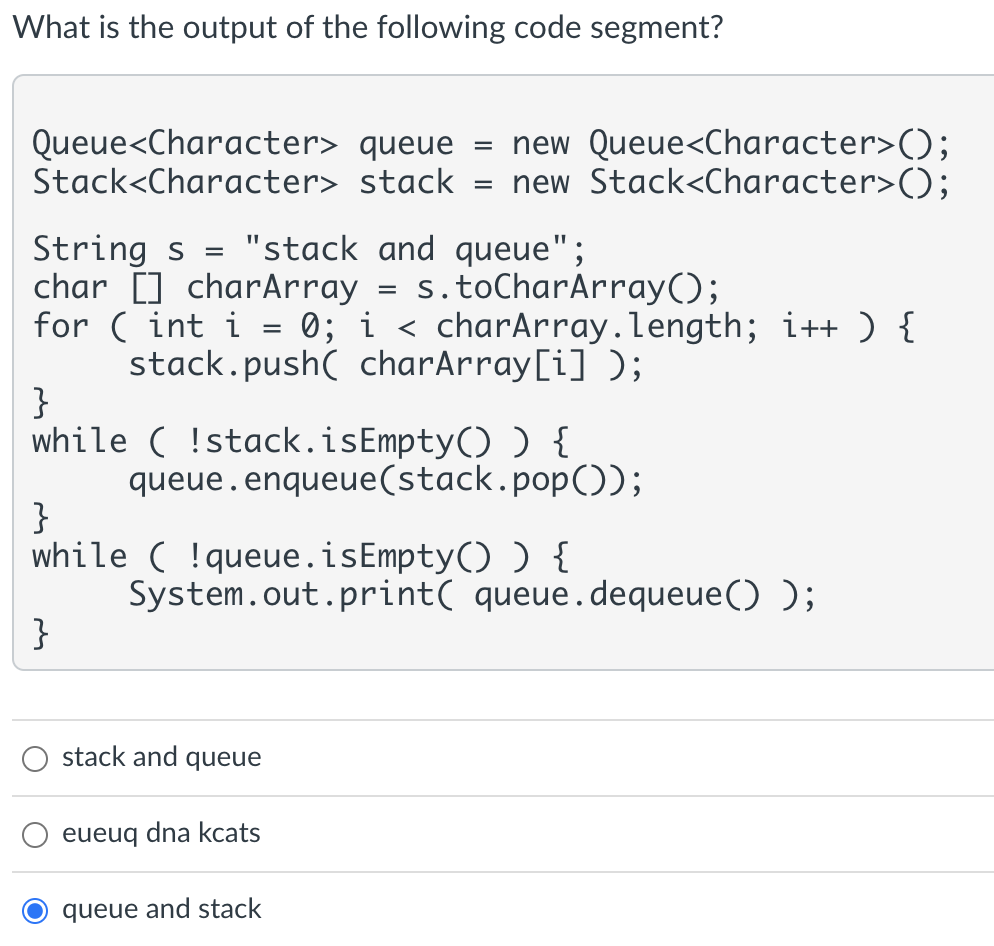Select the 'queue and stack' answer option
The image size is (994, 946).
[x=162, y=909]
